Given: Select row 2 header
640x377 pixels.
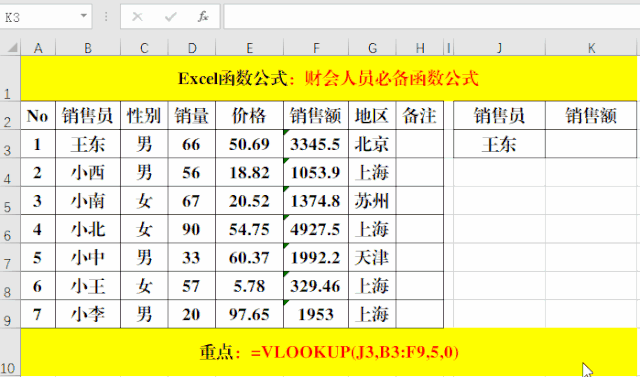Looking at the screenshot, I should pos(10,115).
